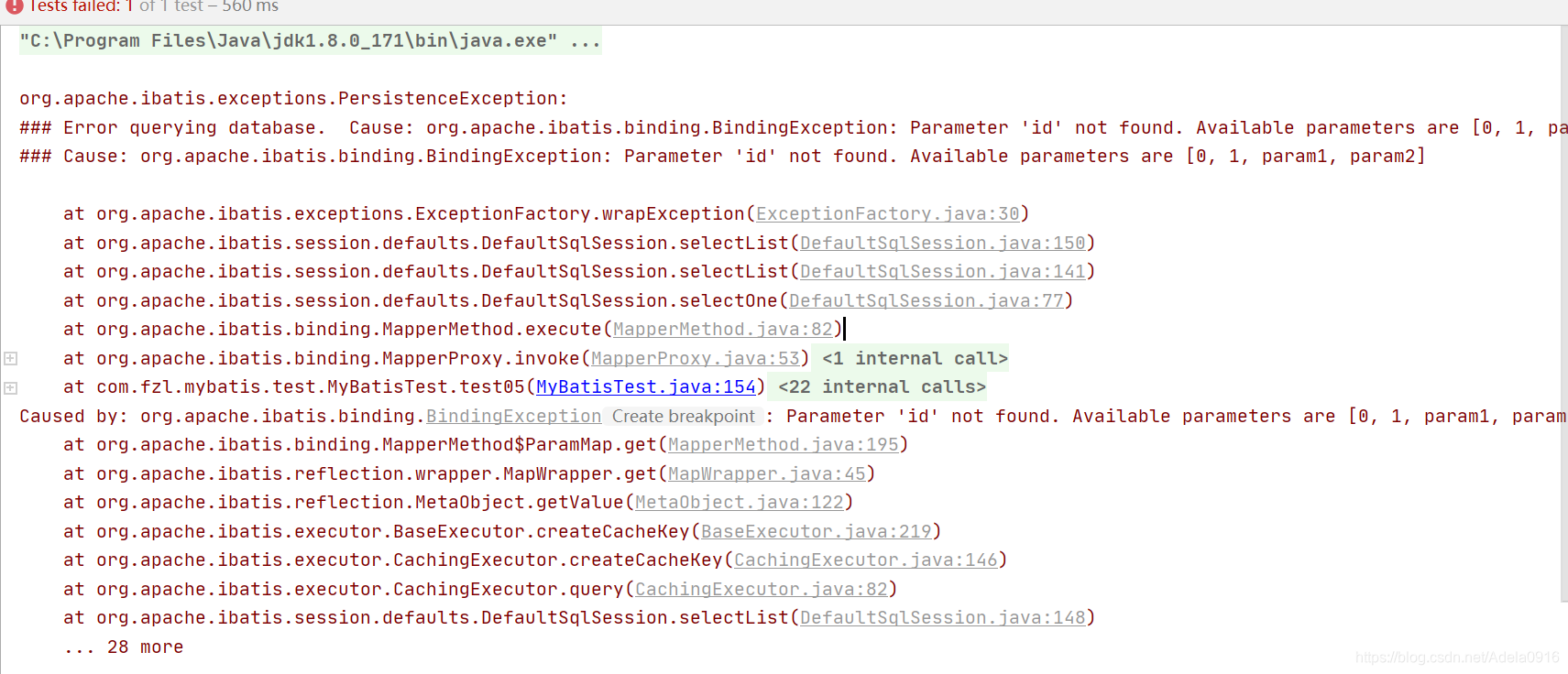The height and width of the screenshot is (674, 1568).
Task: Expand the folded frames beside MyBatisTest.test05
Action: pyautogui.click(x=10, y=387)
